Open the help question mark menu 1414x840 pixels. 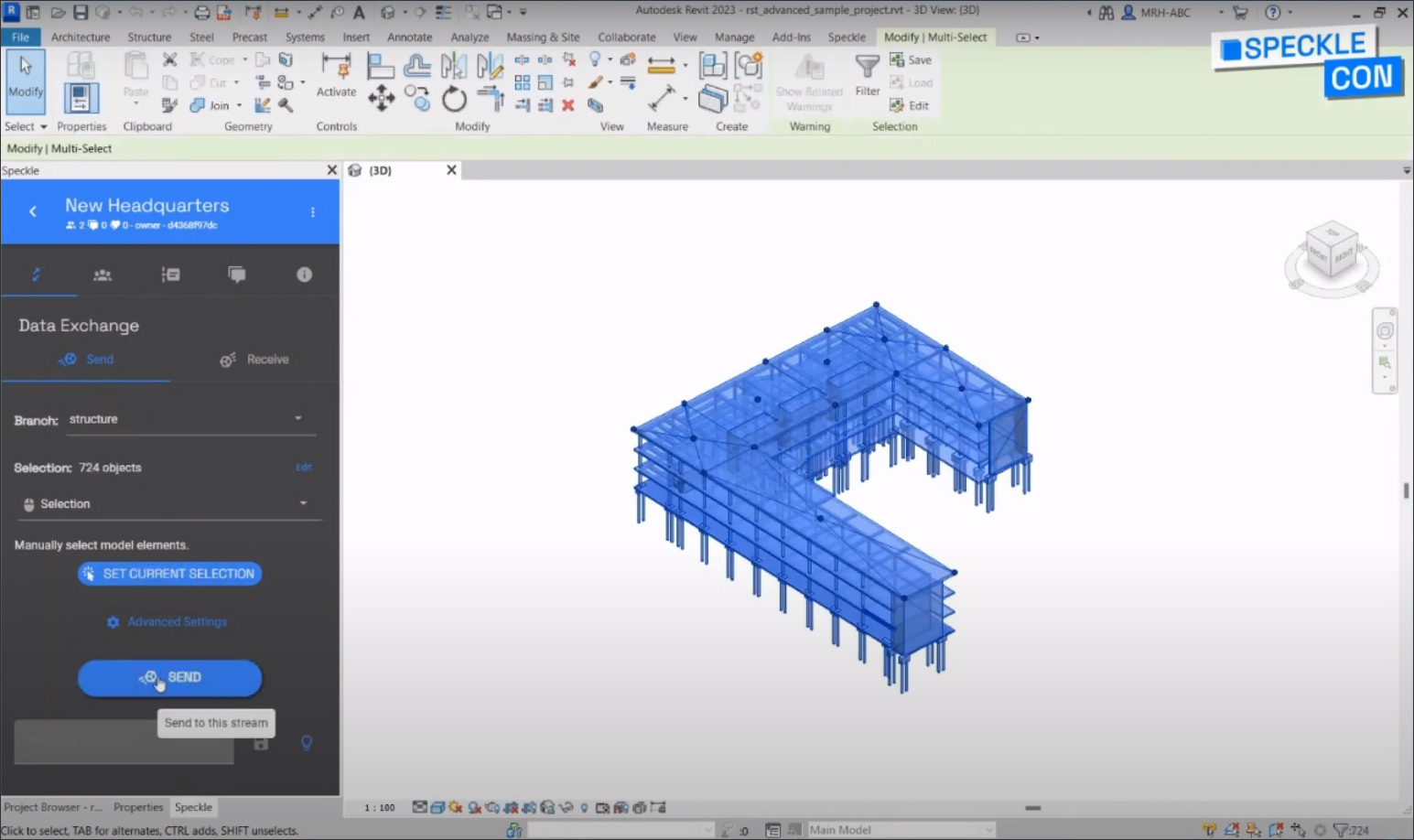coord(1273,13)
